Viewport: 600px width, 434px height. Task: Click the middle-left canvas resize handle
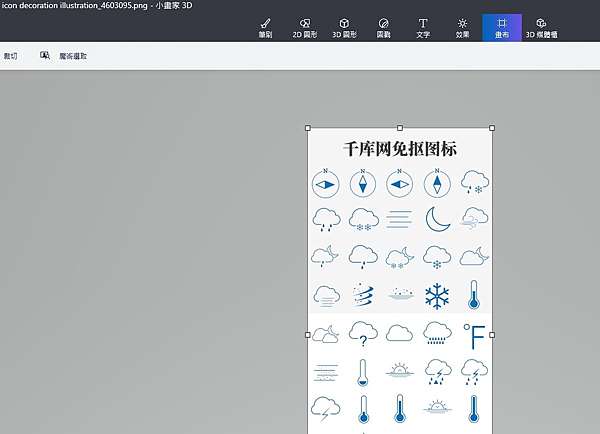point(308,335)
